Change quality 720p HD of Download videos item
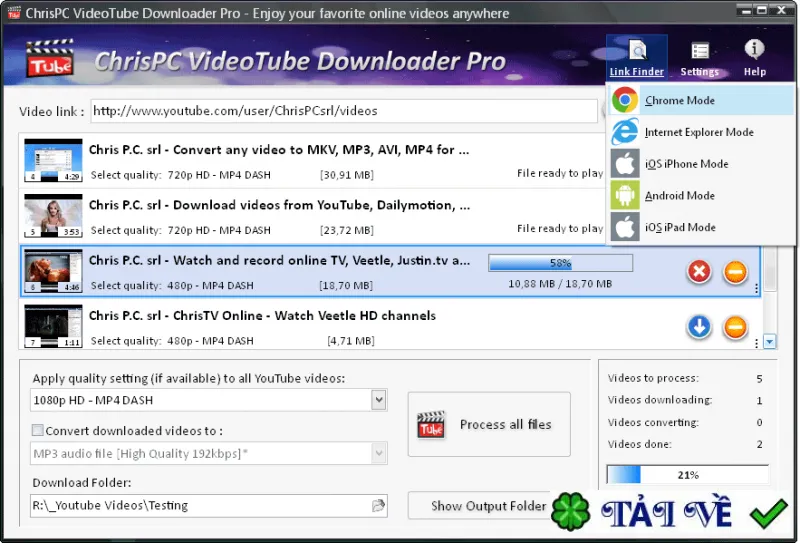 (x=219, y=230)
